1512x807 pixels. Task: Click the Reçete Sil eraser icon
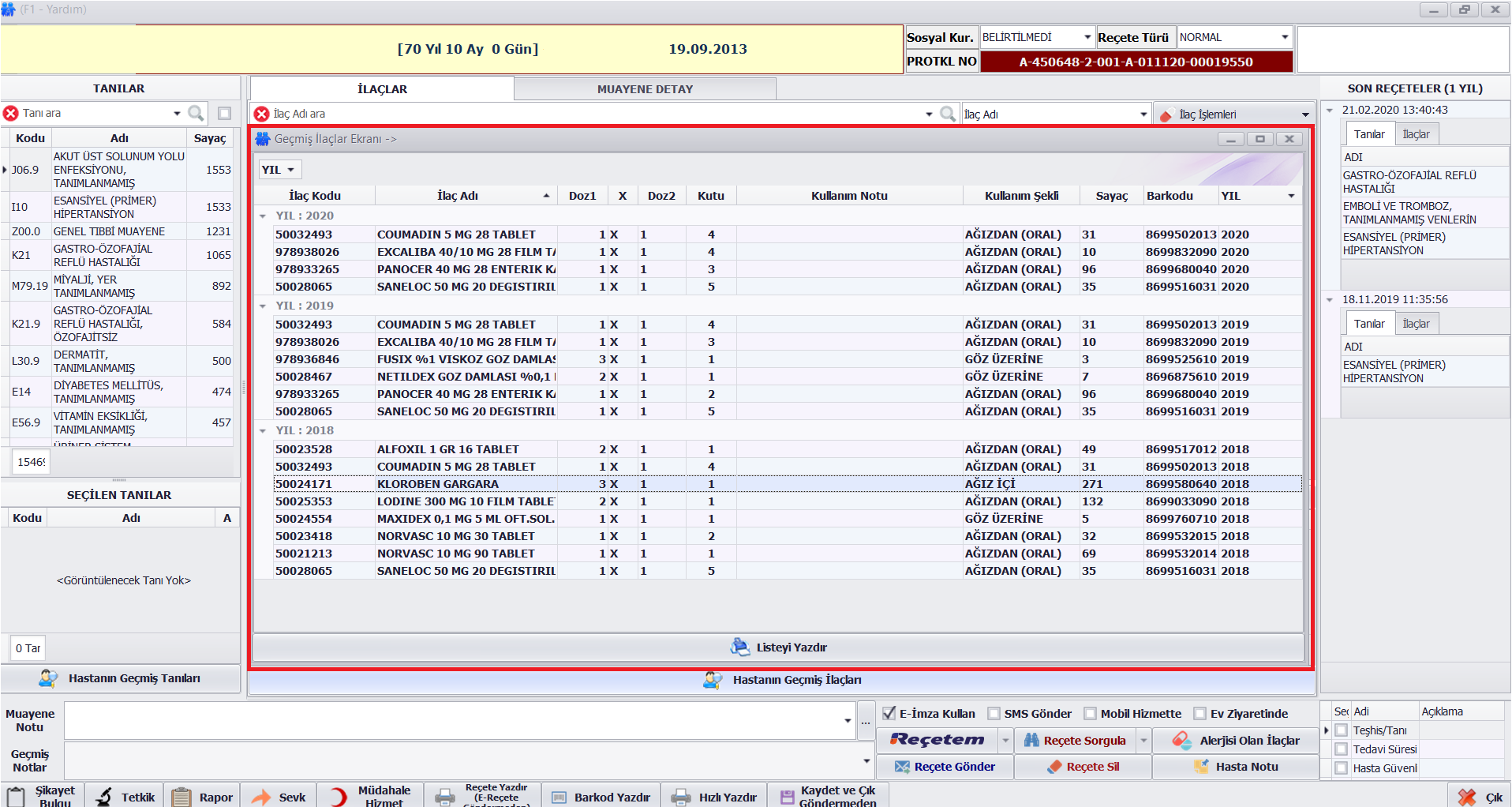point(1054,766)
